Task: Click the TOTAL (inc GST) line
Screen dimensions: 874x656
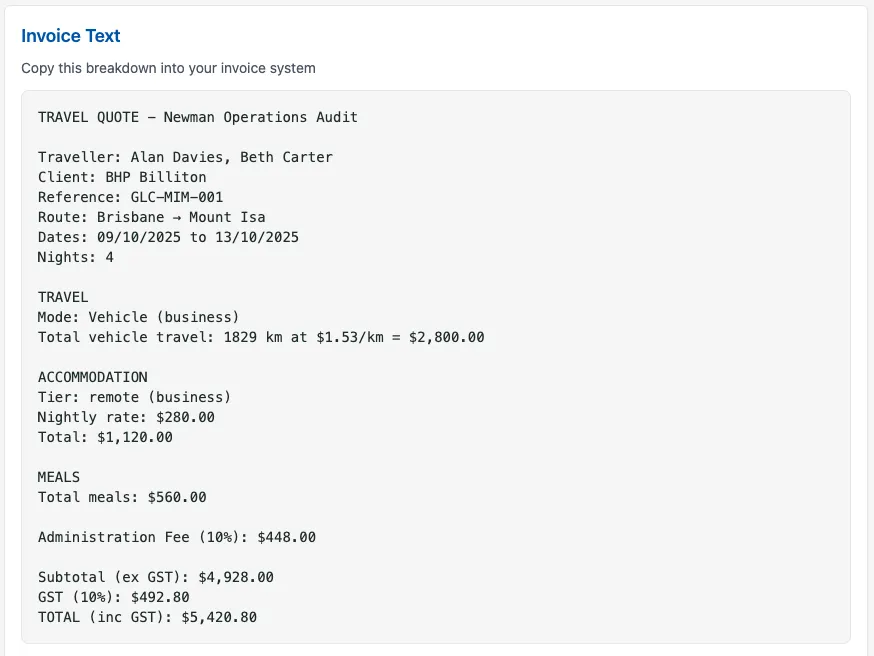Action: click(147, 617)
